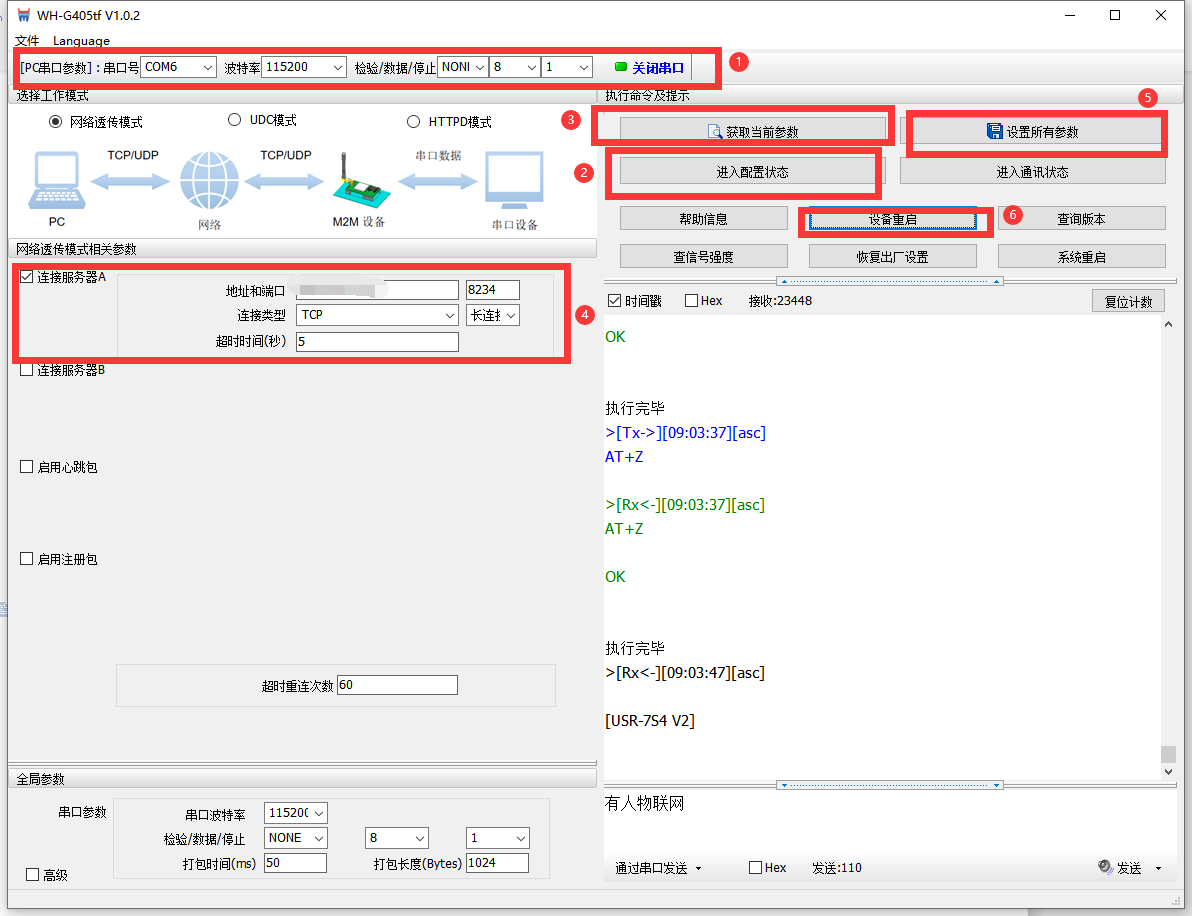Viewport: 1192px width, 916px height.
Task: Click the 串口设备 monitor image
Action: click(514, 180)
